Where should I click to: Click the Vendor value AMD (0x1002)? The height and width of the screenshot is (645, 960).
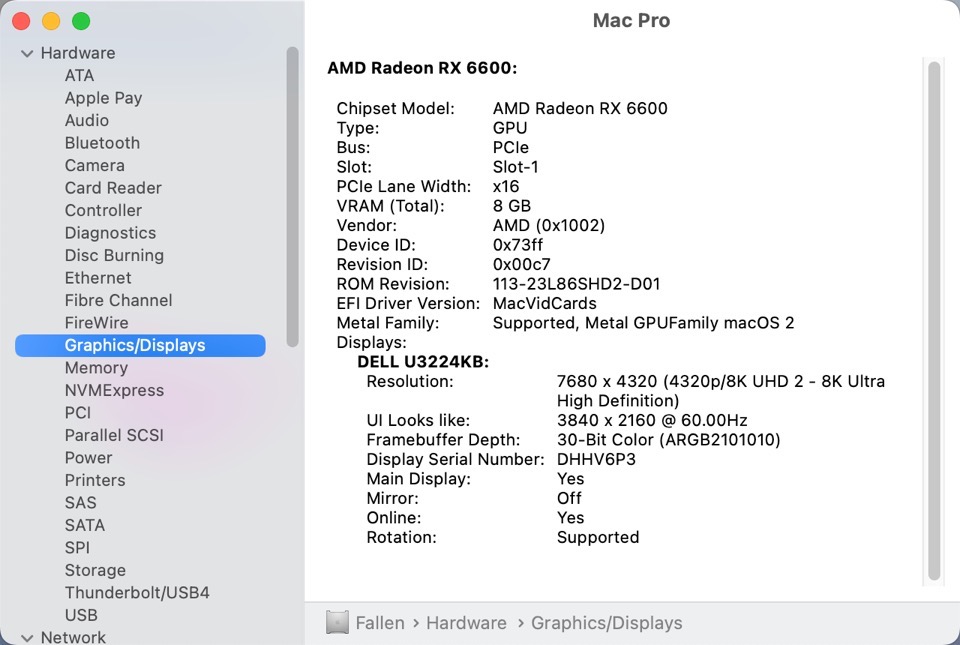click(x=549, y=225)
